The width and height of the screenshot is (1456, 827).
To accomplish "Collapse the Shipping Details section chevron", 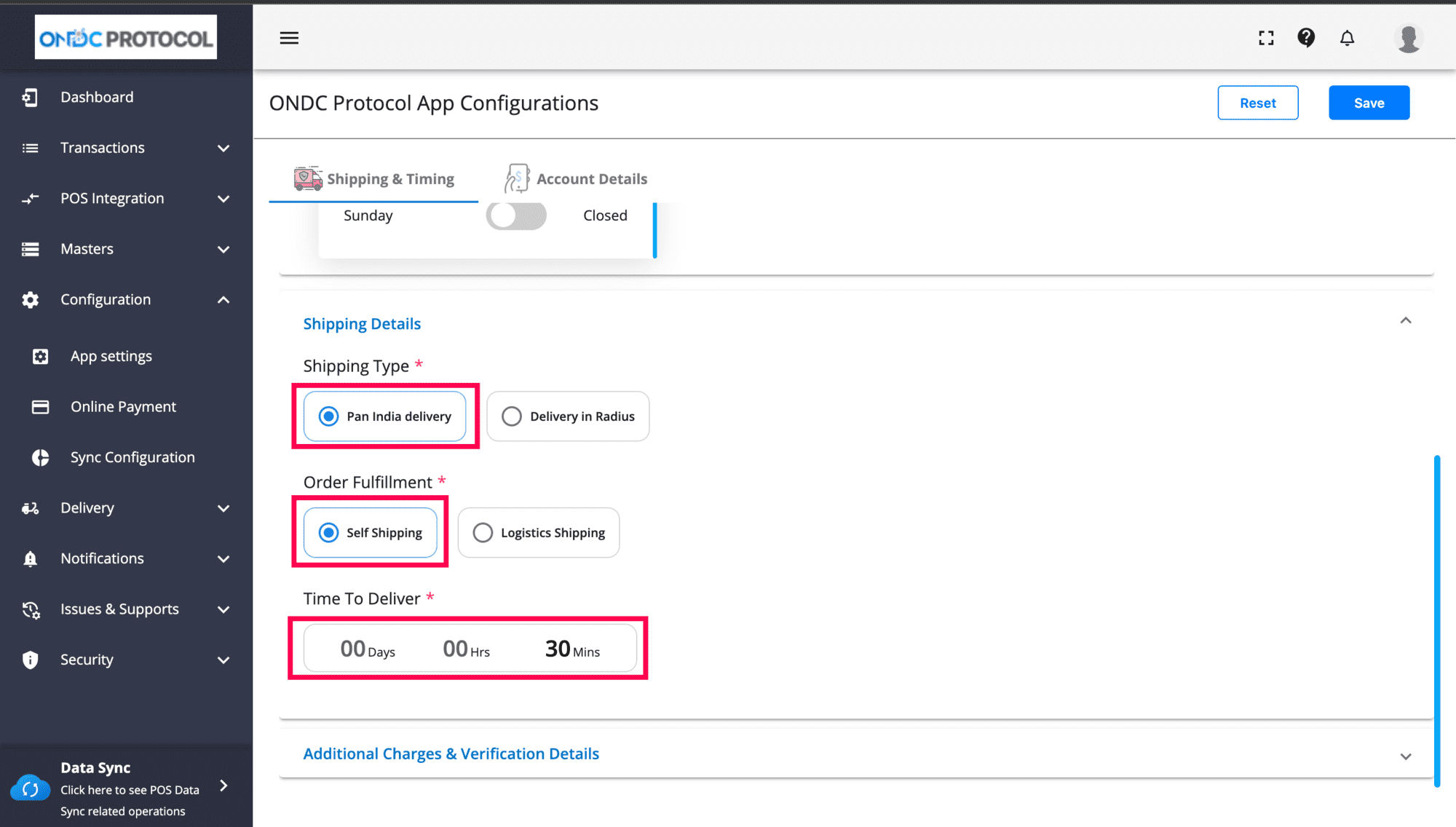I will click(1405, 321).
